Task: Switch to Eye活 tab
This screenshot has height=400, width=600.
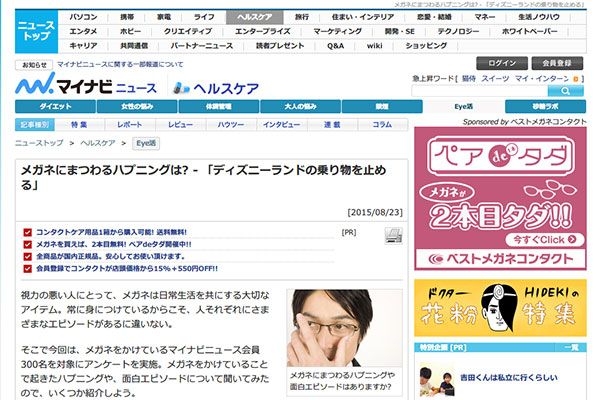Action: coord(463,106)
